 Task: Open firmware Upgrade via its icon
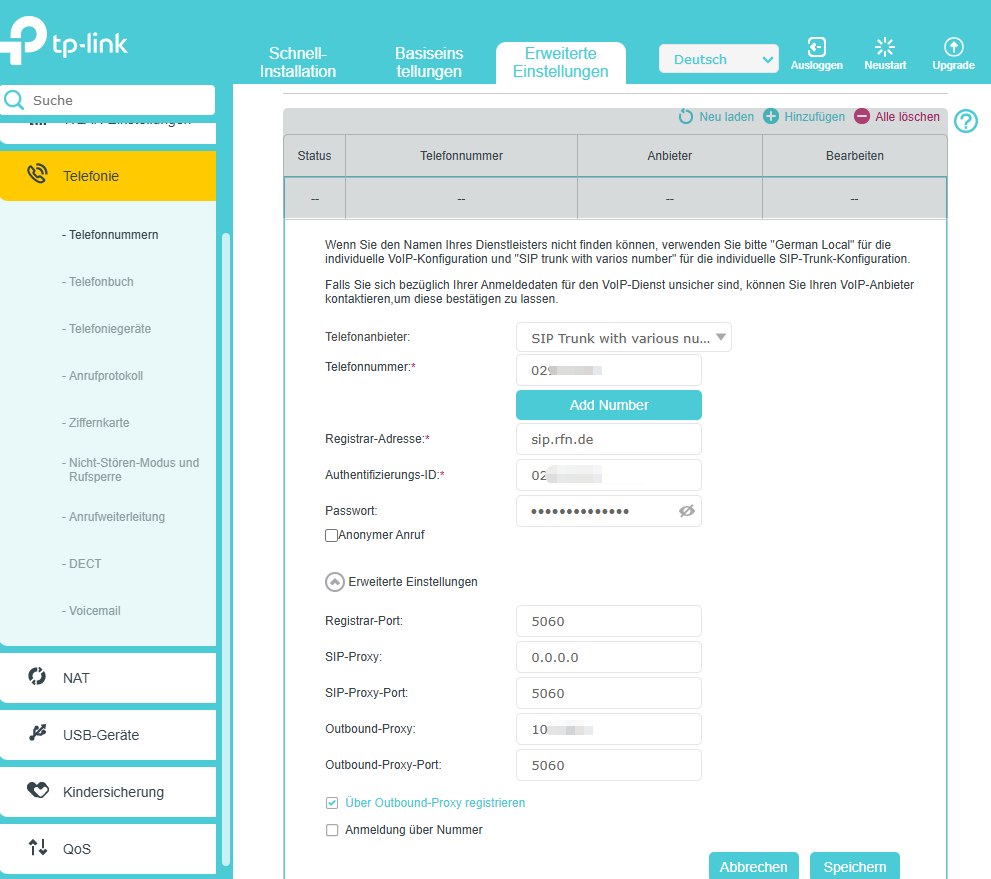[952, 48]
